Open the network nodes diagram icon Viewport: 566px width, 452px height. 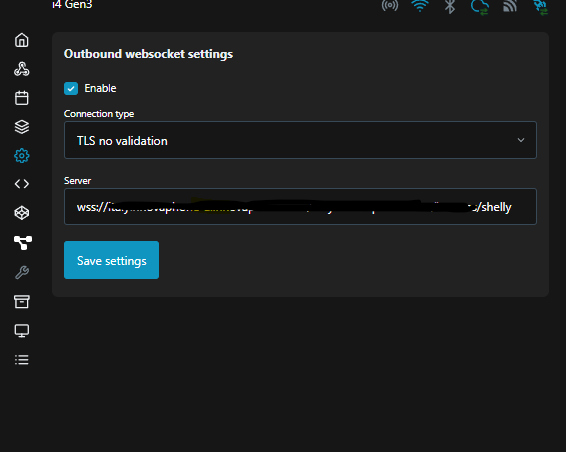click(23, 243)
